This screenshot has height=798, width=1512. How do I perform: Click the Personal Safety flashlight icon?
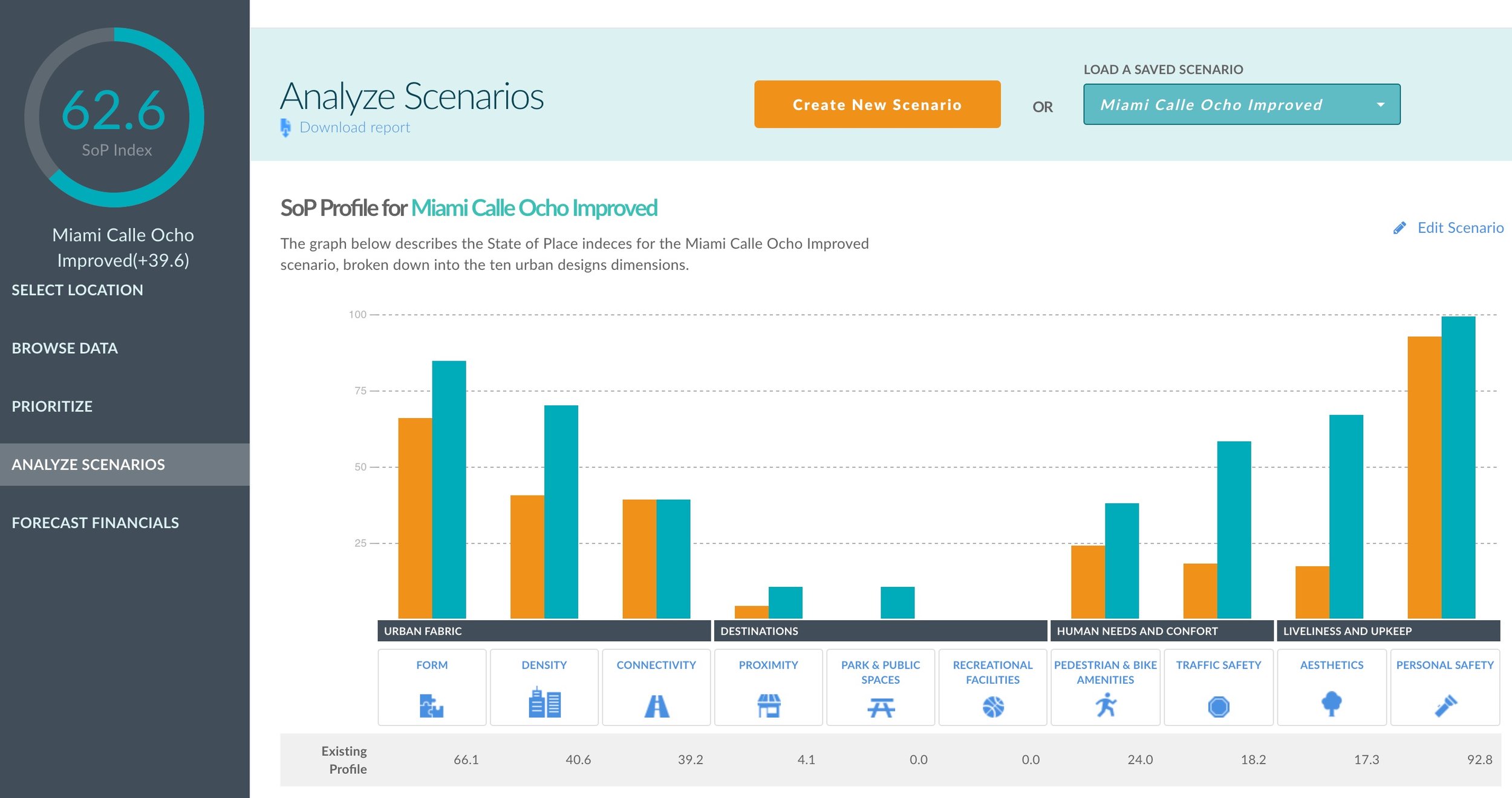(1445, 705)
